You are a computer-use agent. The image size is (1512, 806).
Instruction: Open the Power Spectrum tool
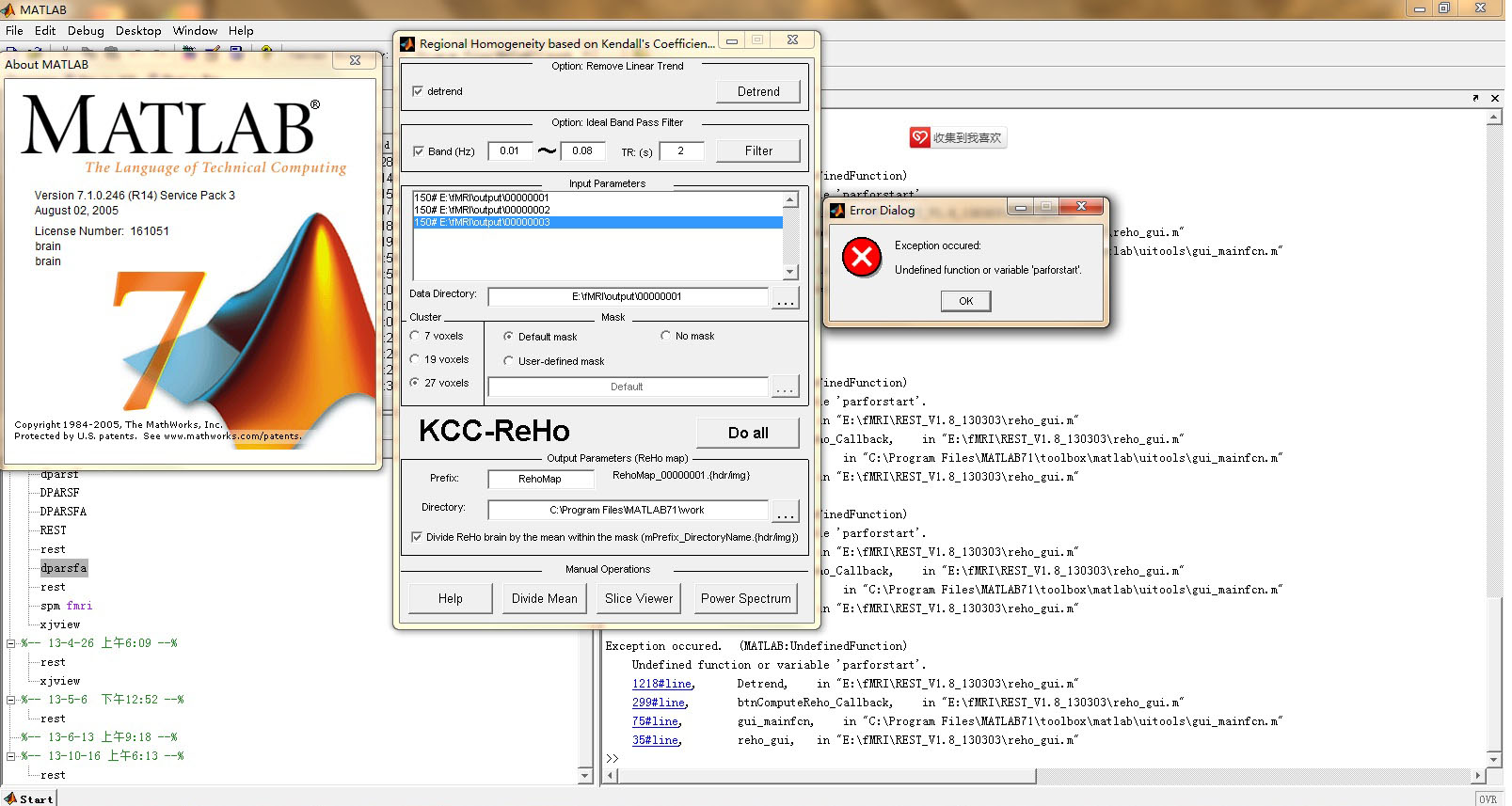[x=746, y=598]
